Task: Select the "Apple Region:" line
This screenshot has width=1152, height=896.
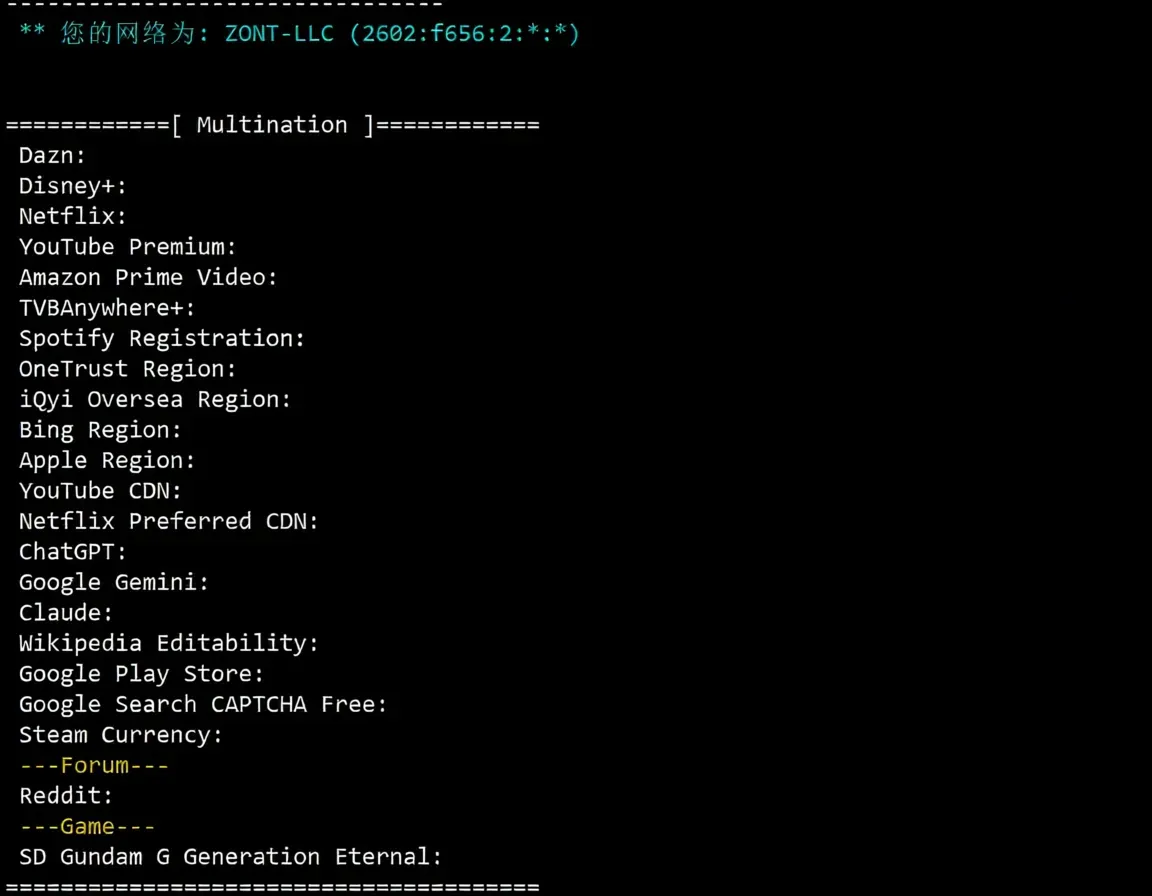Action: [x=107, y=460]
